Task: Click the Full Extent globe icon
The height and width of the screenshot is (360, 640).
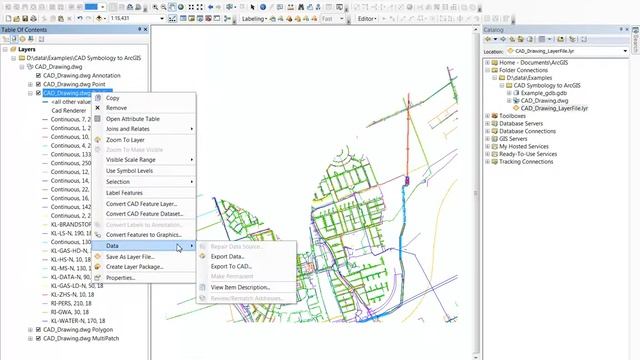Action: (181, 7)
